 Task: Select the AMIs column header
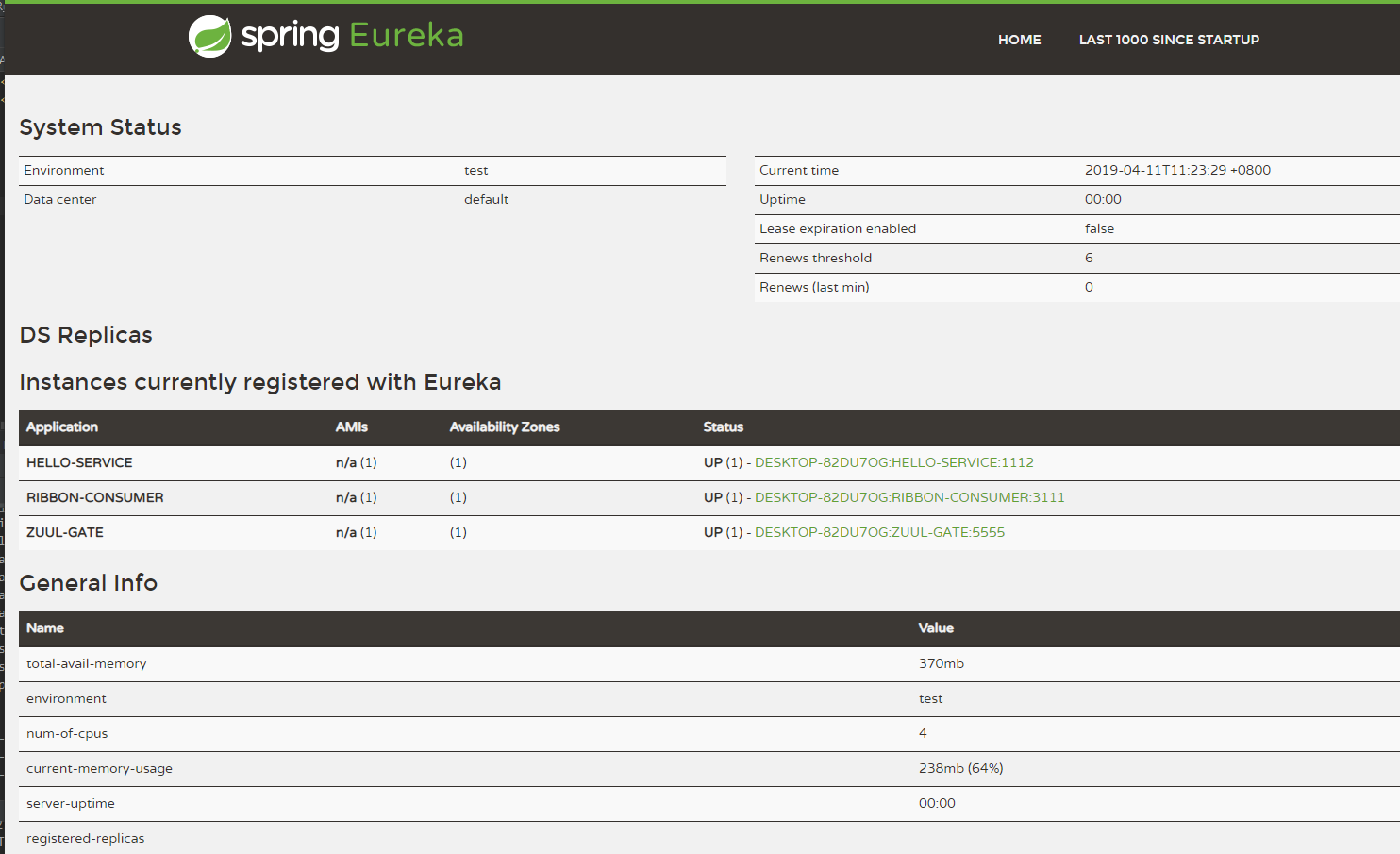[x=350, y=427]
